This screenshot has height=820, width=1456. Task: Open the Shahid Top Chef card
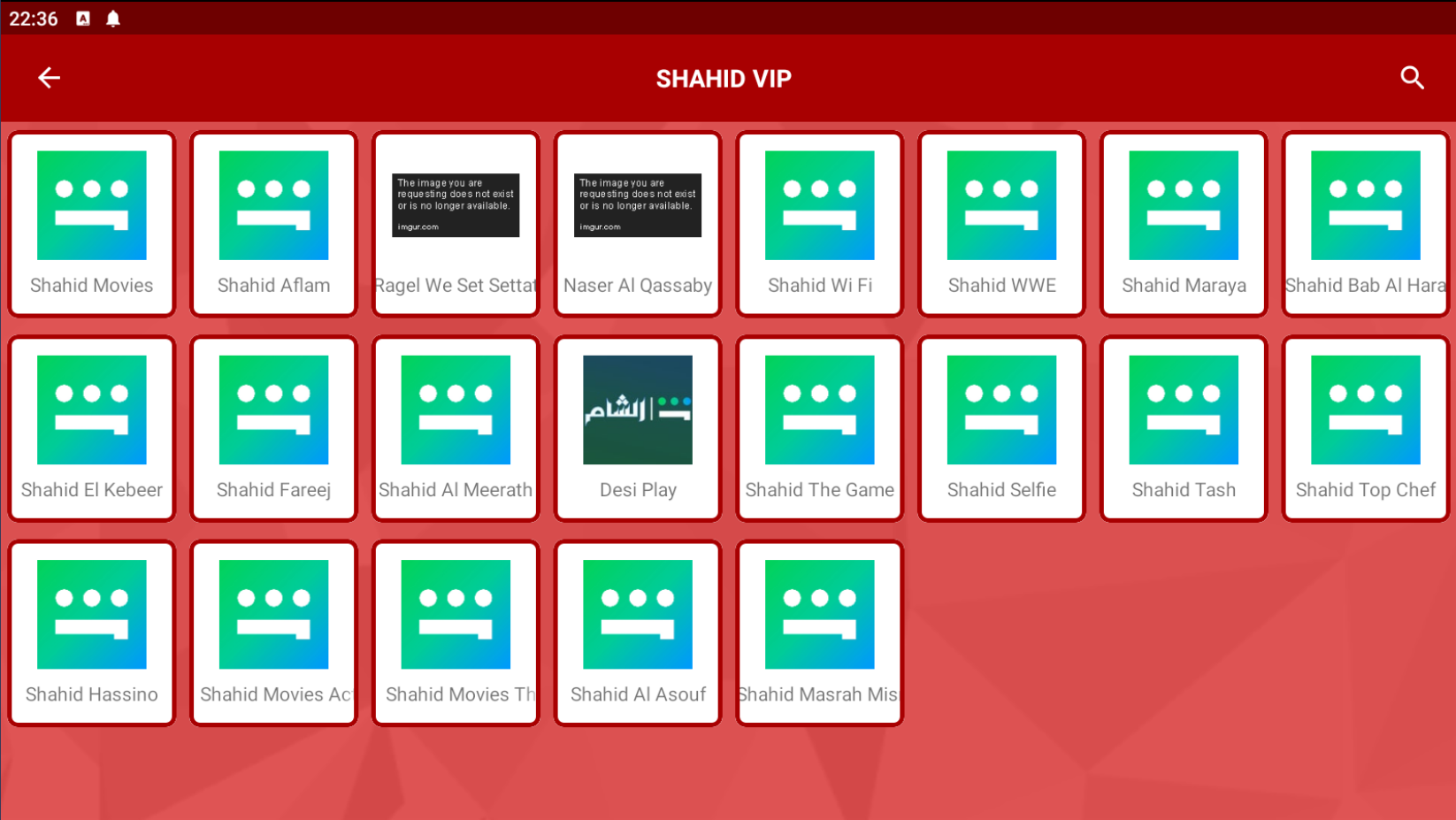(x=1366, y=428)
